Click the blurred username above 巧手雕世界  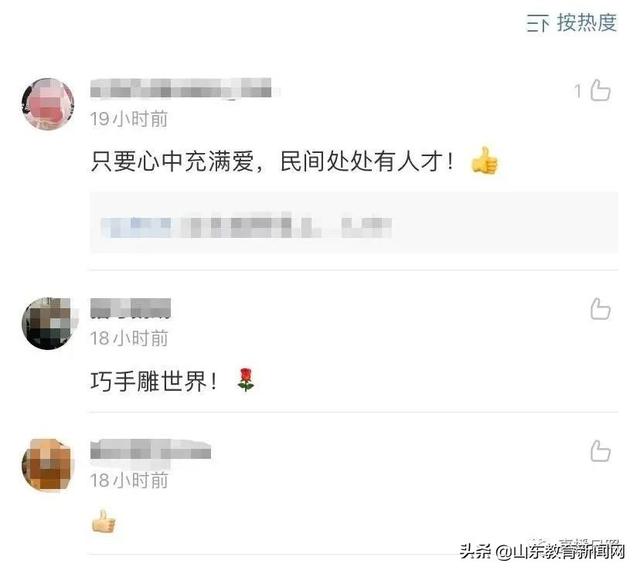point(130,308)
